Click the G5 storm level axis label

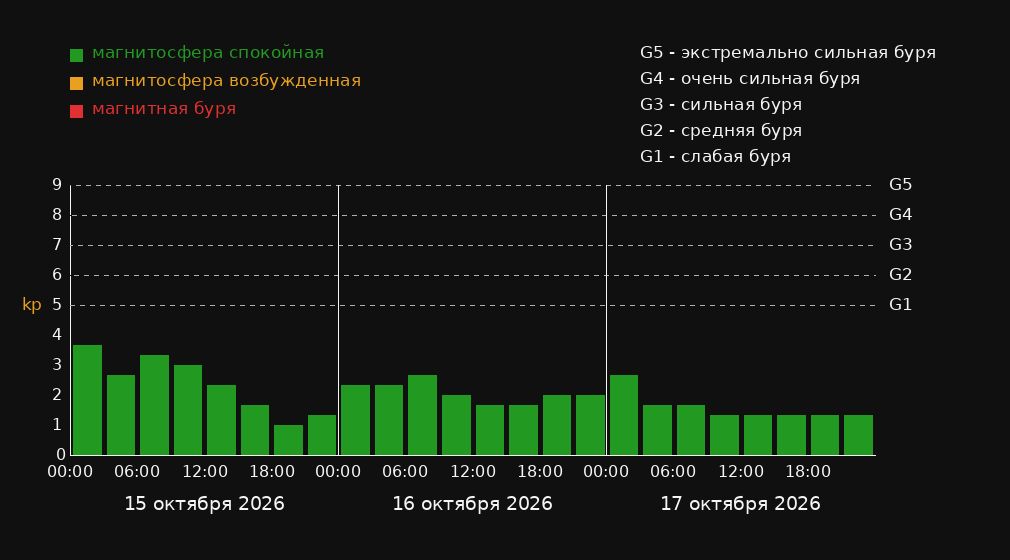pyautogui.click(x=900, y=185)
